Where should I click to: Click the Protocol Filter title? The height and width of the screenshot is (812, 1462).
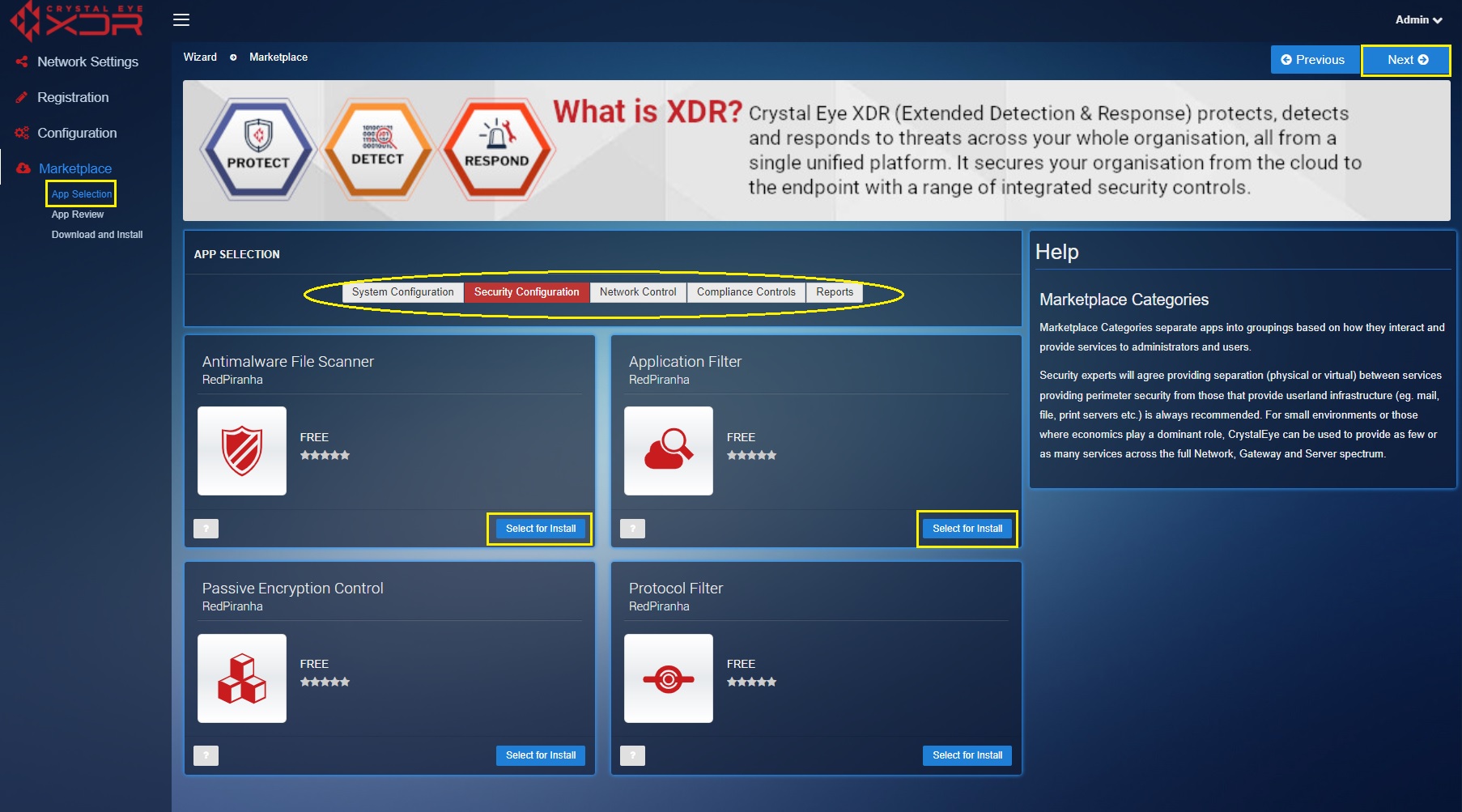[676, 589]
